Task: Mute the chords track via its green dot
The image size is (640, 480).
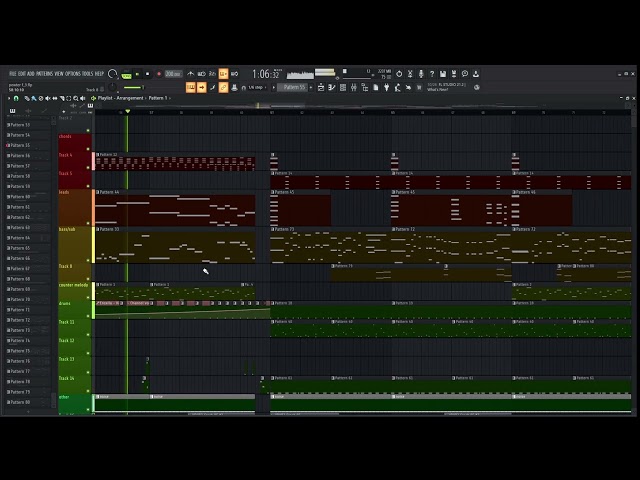Action: click(88, 149)
